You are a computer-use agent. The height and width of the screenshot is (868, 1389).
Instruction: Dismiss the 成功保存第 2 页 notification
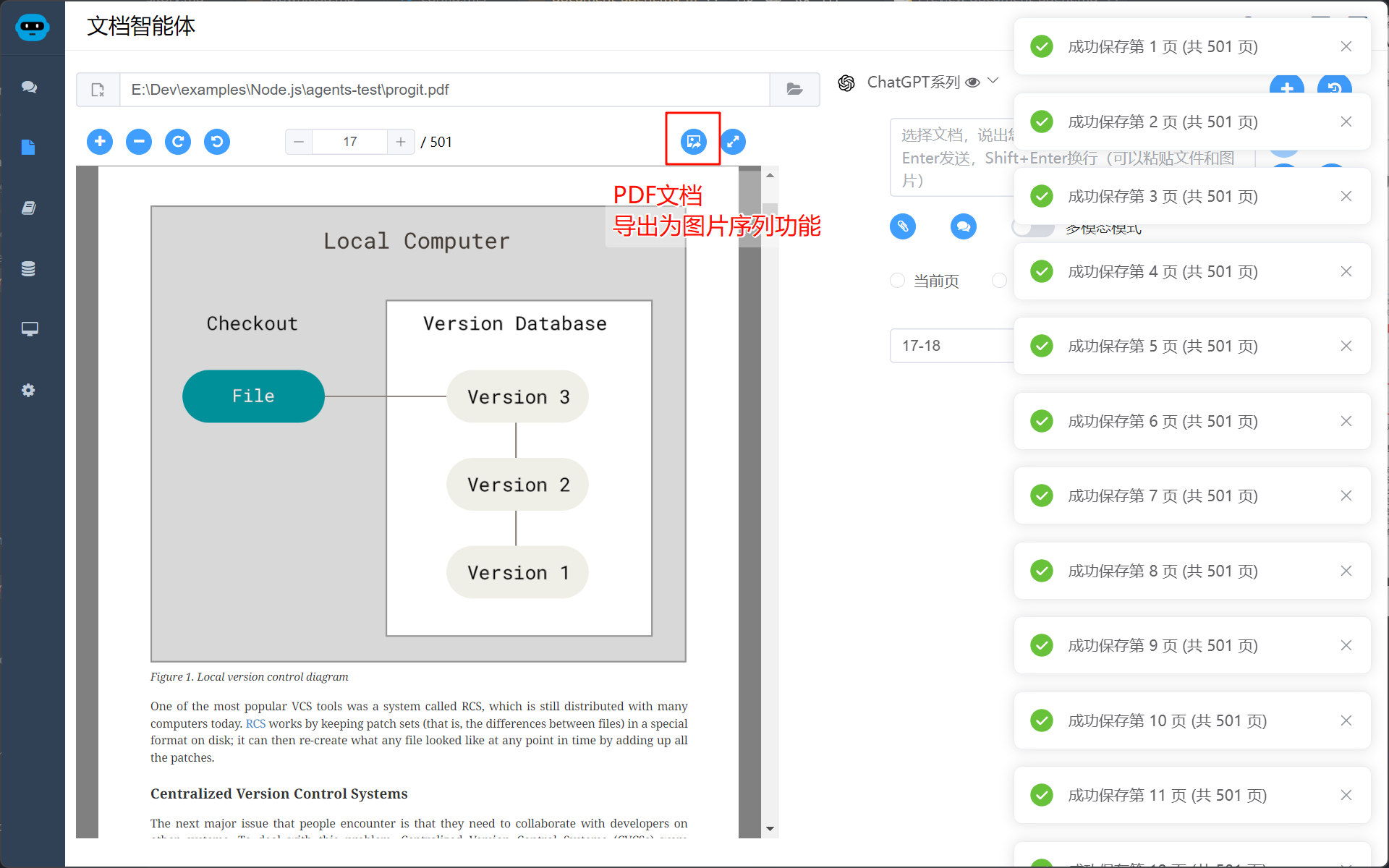coord(1346,122)
